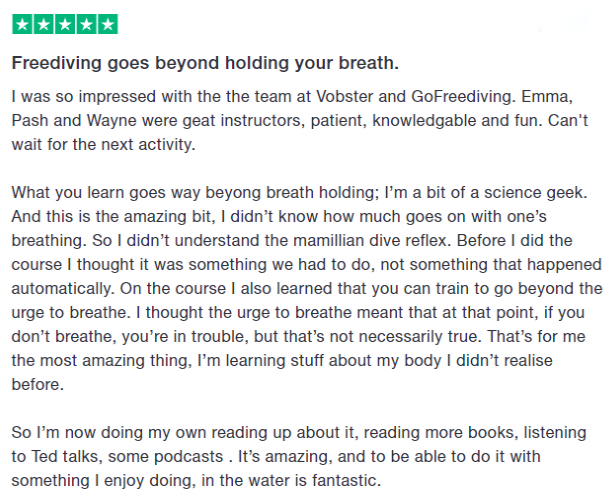Click the fifth green review star
Image resolution: width=612 pixels, height=501 pixels.
(106, 24)
